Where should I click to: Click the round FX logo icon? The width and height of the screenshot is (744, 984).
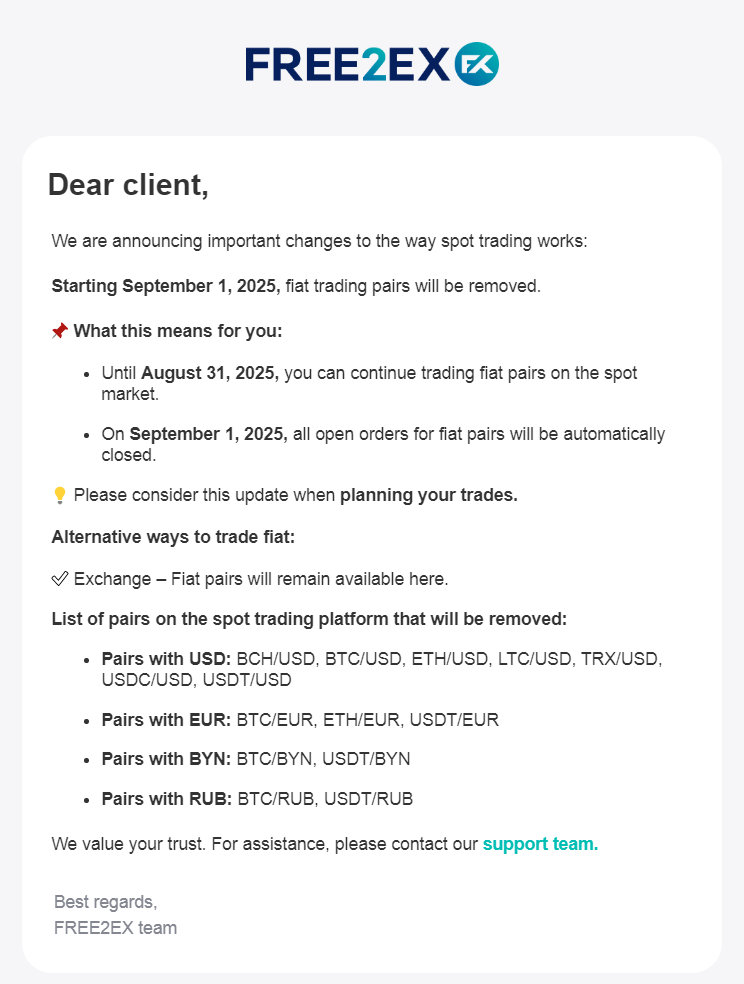click(477, 64)
